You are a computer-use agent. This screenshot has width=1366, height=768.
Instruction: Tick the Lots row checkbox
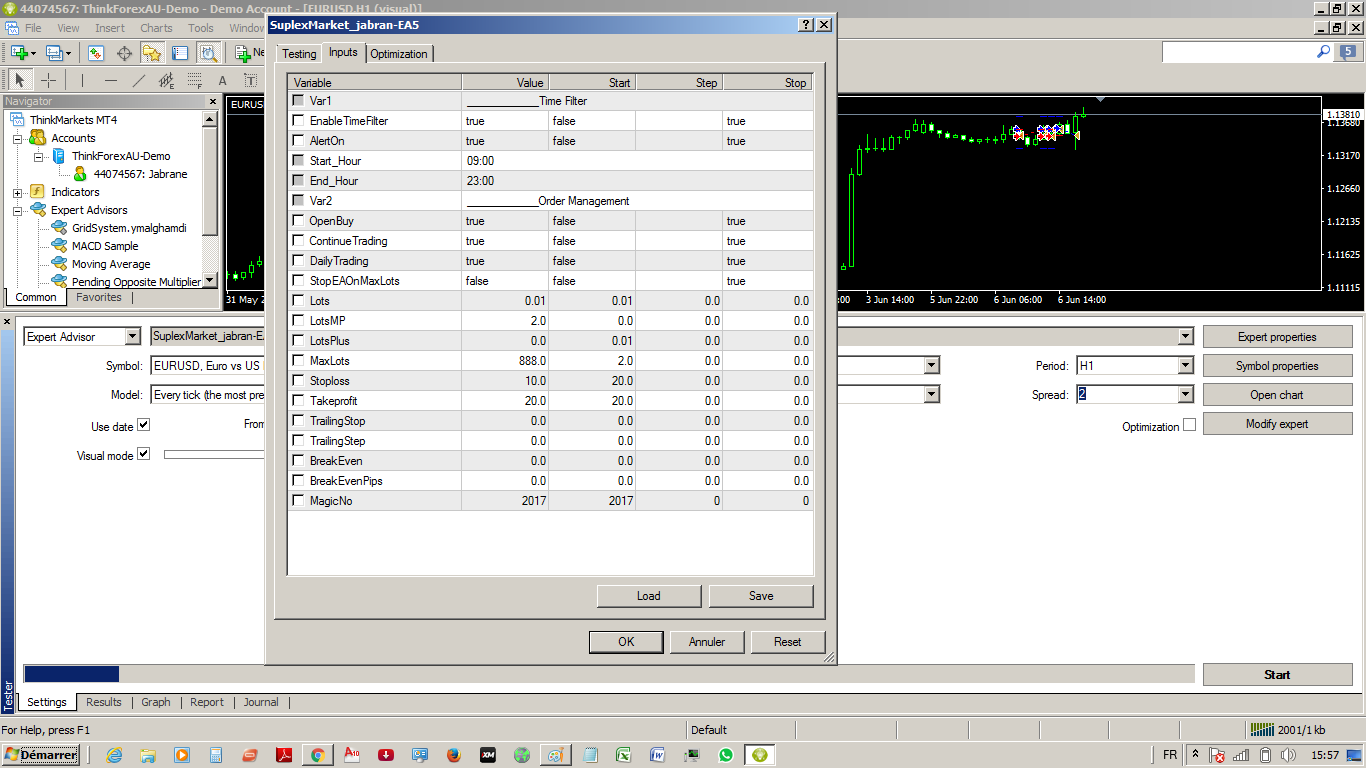pyautogui.click(x=298, y=300)
